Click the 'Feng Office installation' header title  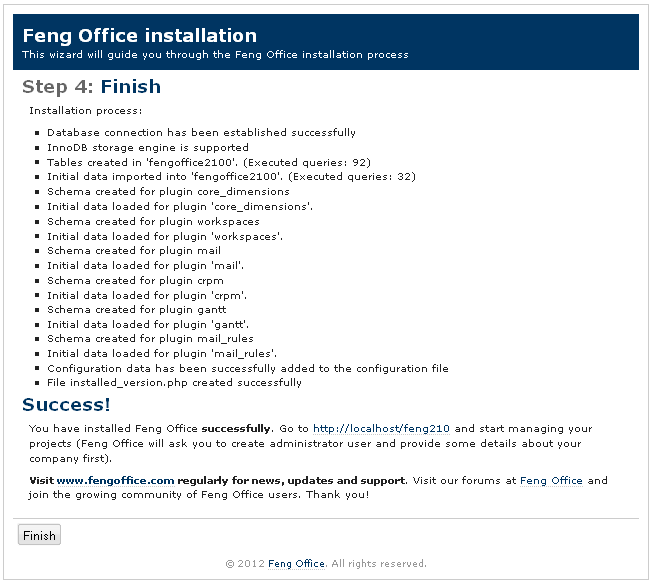point(140,36)
